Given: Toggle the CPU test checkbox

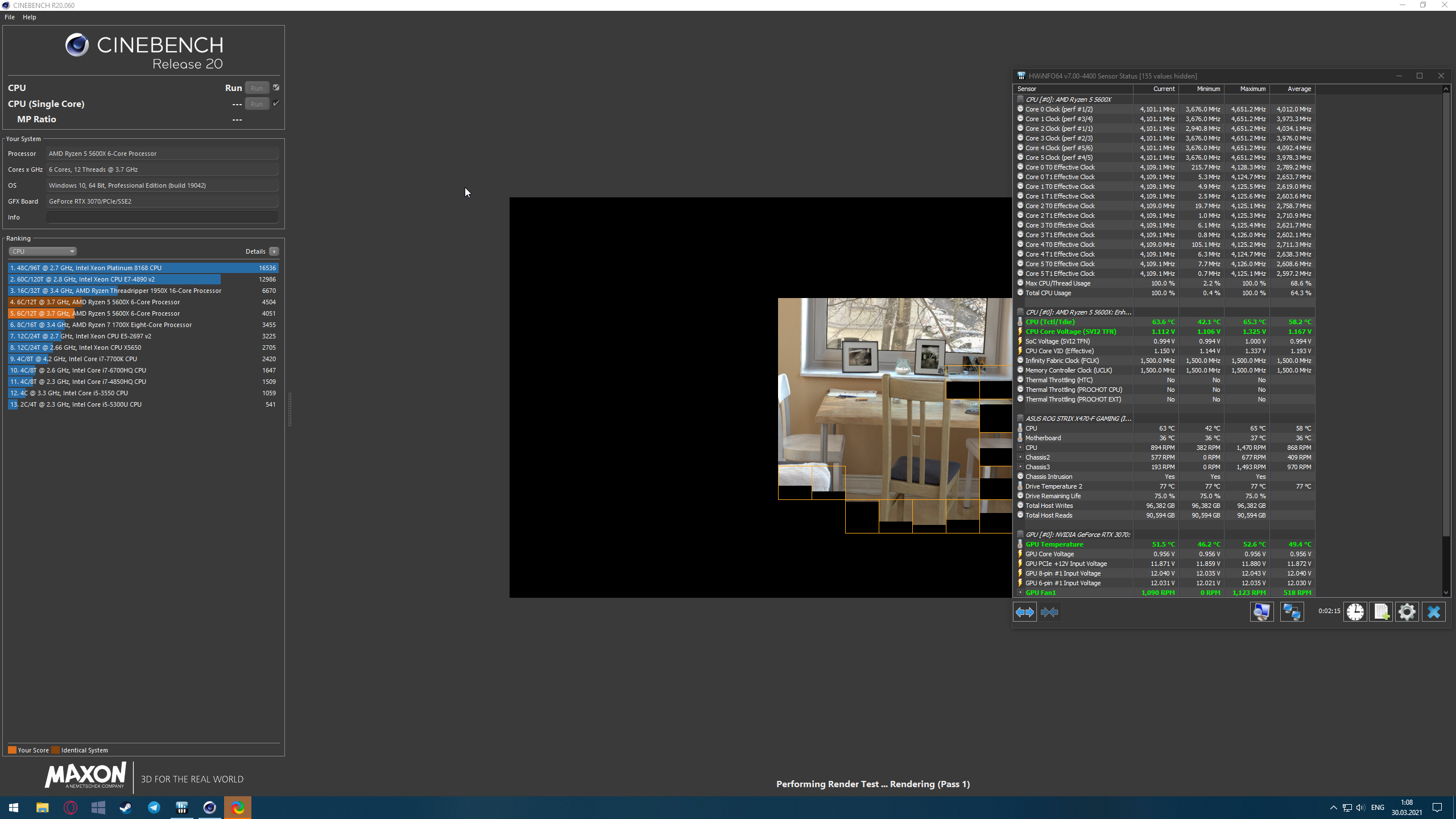Looking at the screenshot, I should (x=276, y=88).
